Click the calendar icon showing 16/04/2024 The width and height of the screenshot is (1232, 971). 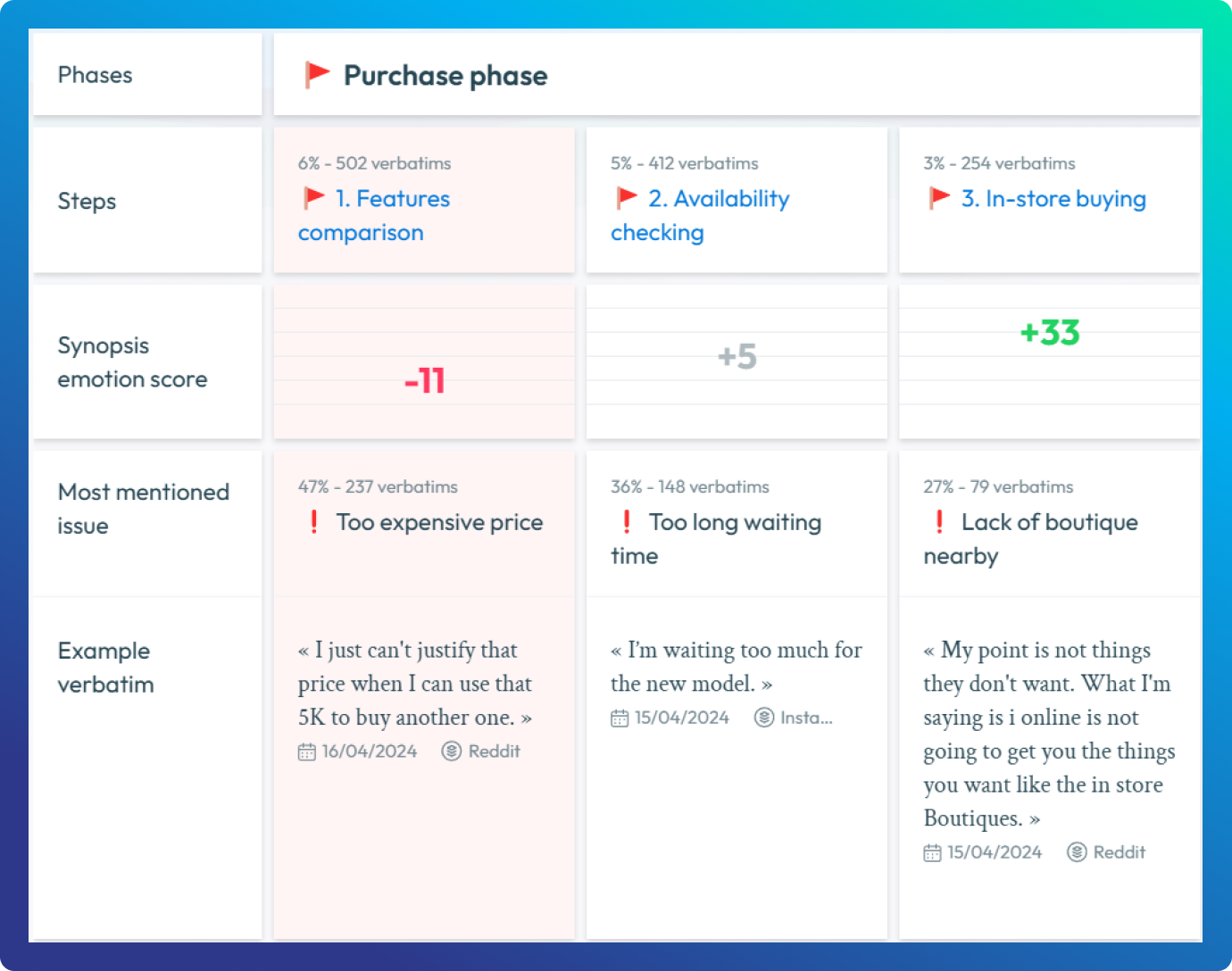(306, 751)
